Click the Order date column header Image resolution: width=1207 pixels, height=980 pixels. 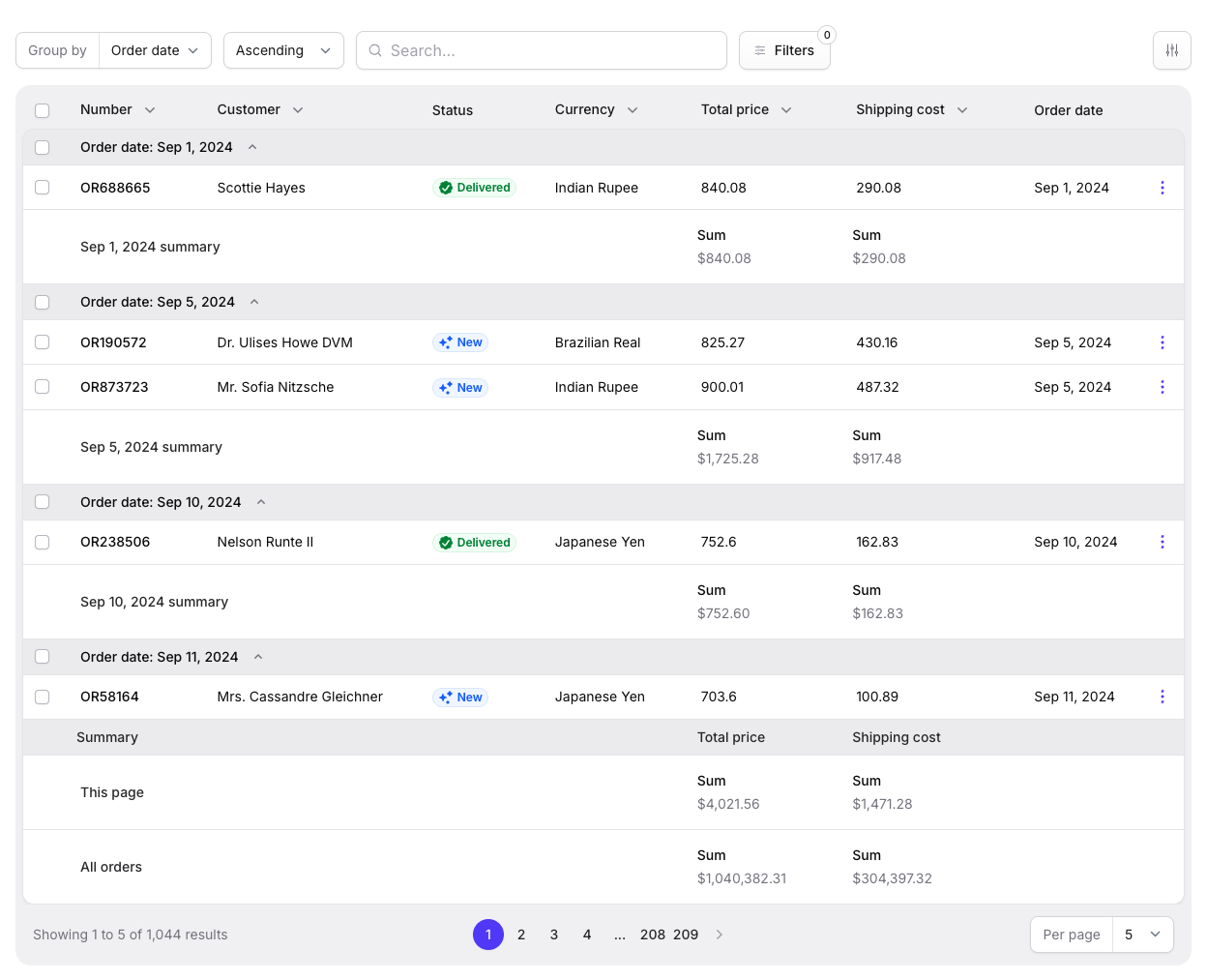tap(1069, 110)
